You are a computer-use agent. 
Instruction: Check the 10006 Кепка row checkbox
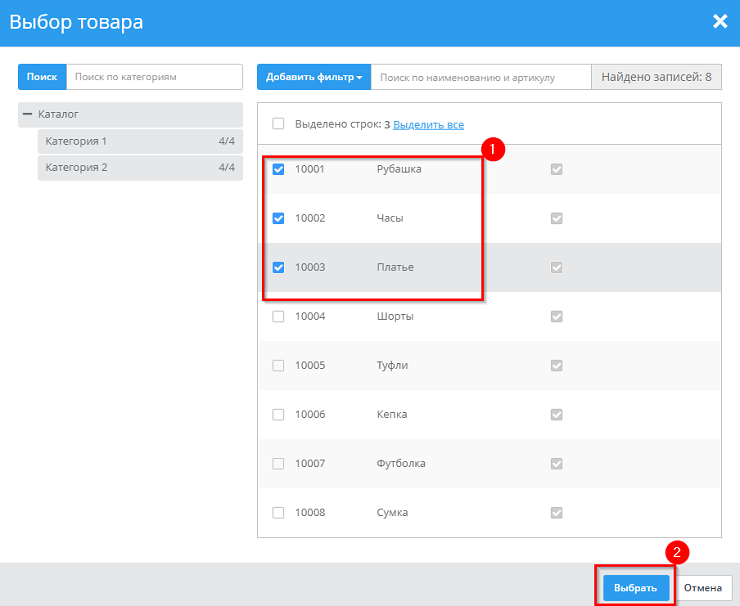point(279,414)
